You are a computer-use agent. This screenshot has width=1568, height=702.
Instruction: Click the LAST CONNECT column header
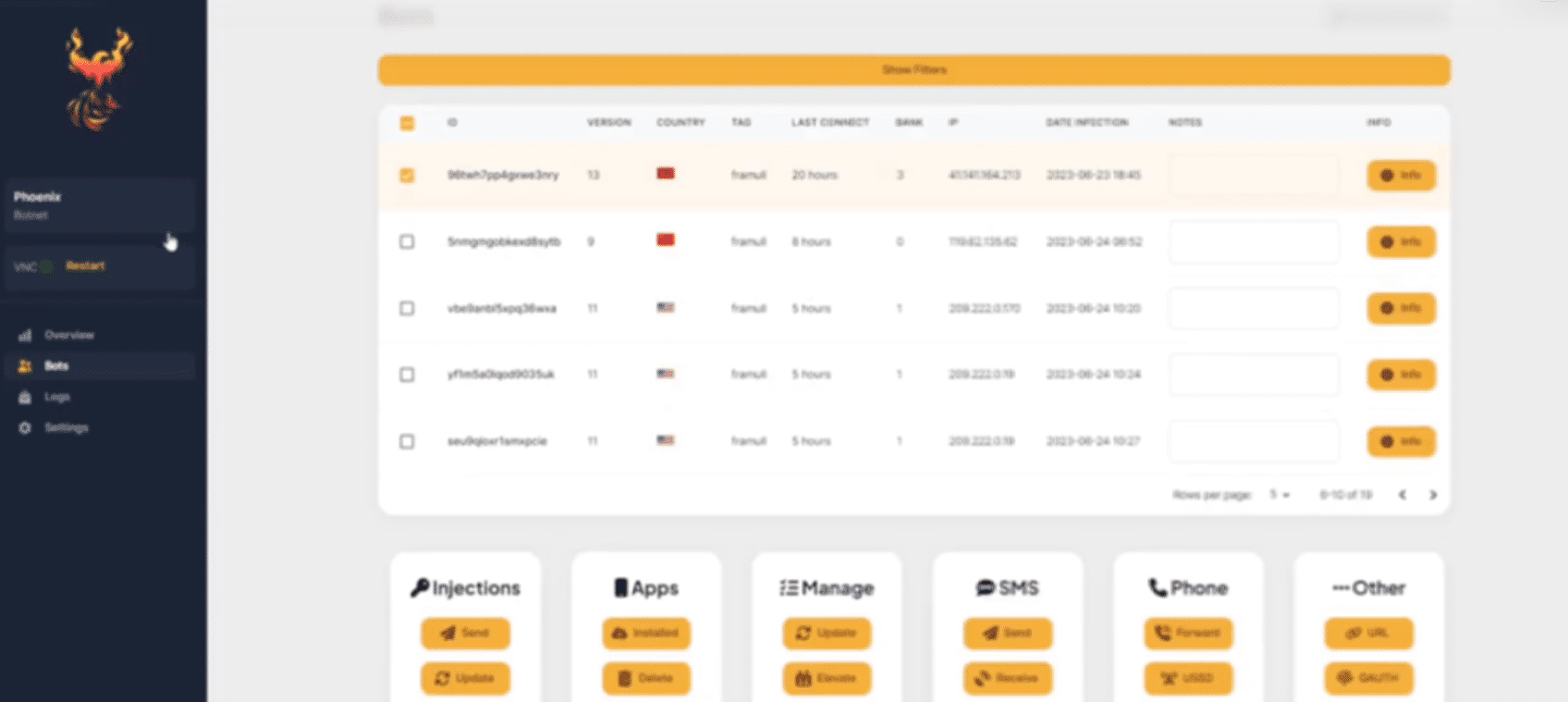830,122
